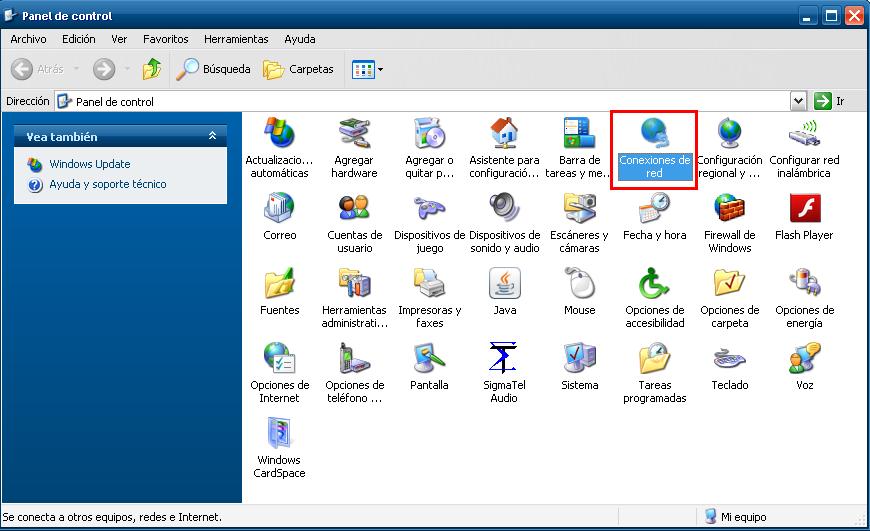This screenshot has height=531, width=870.
Task: Open the Atrás history dropdown arrow
Action: [77, 69]
